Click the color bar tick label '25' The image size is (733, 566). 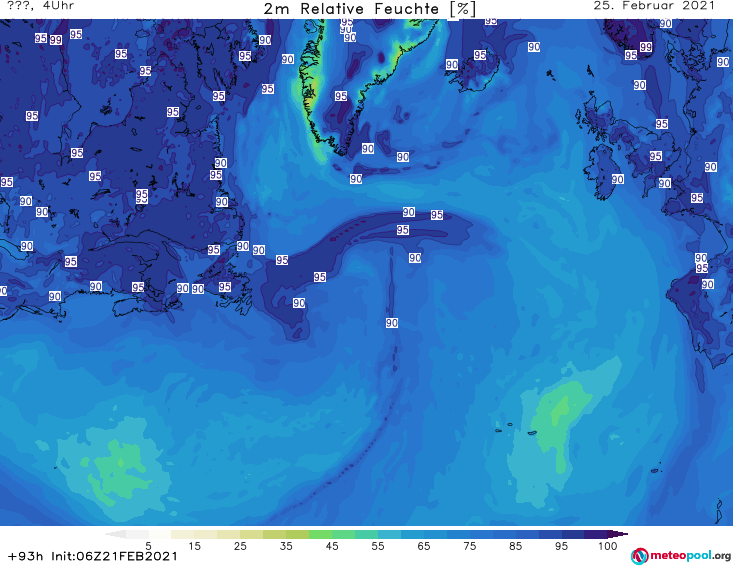tap(240, 546)
